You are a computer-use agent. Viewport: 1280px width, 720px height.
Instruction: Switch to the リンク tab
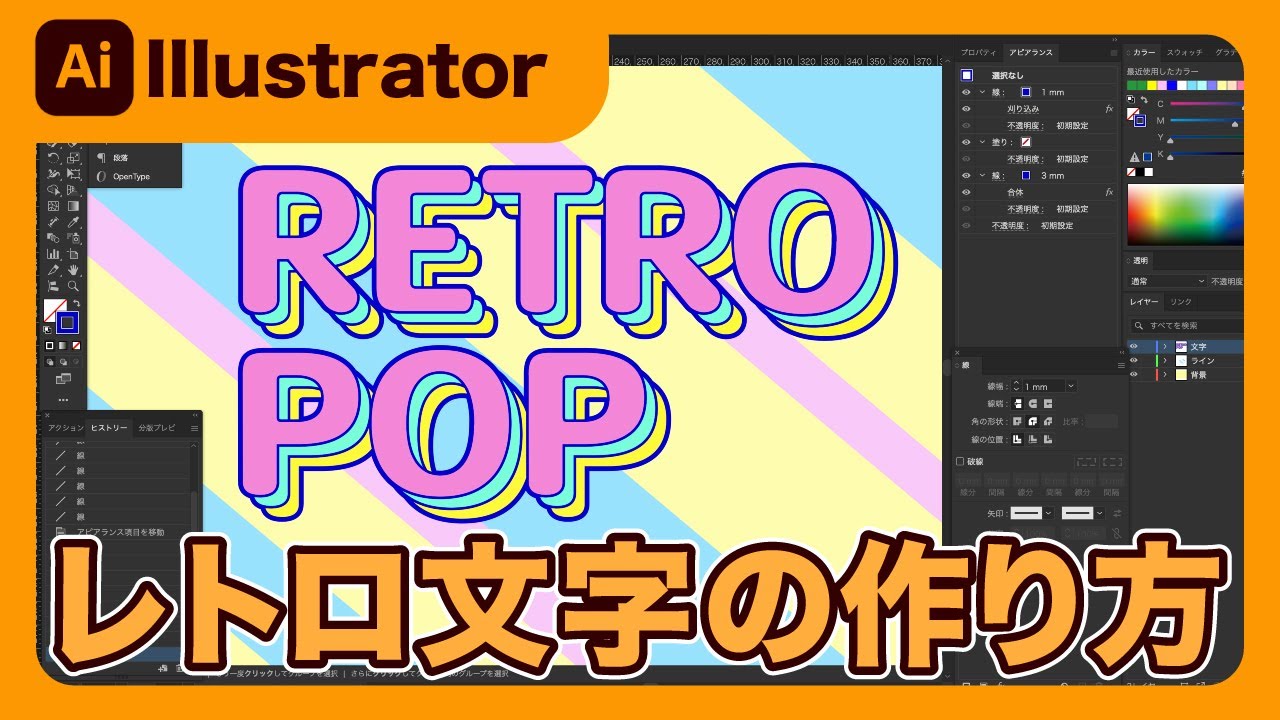click(x=1181, y=301)
